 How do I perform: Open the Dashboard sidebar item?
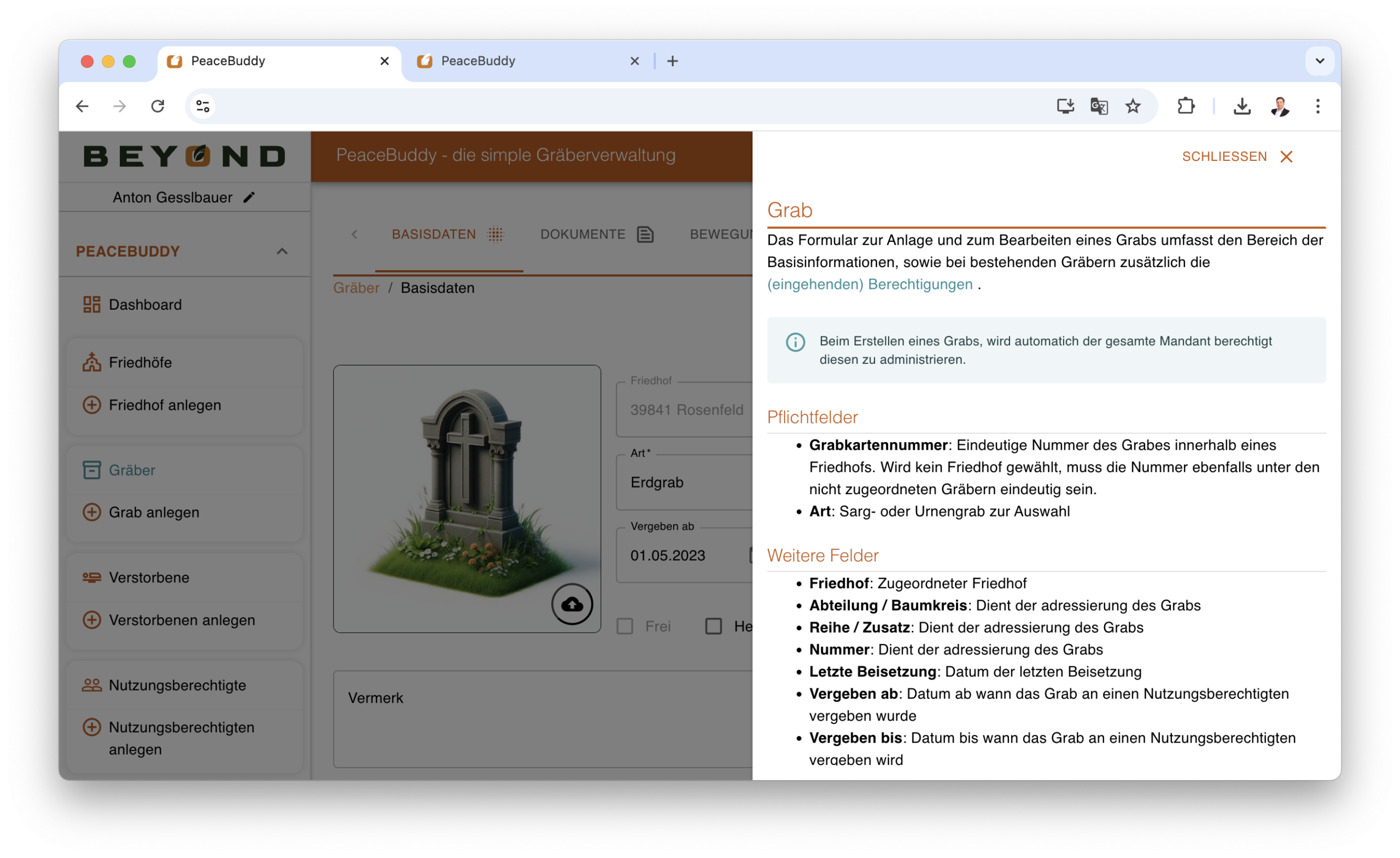point(145,305)
